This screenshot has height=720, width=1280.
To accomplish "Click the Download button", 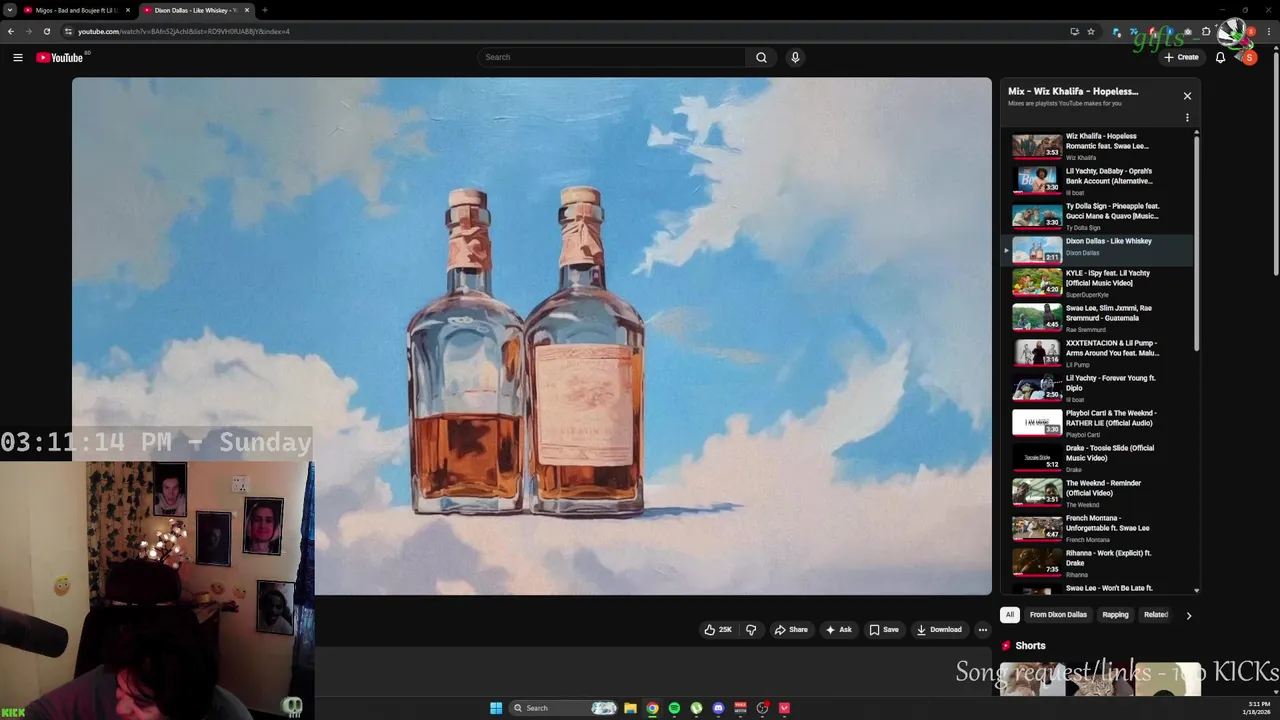I will [939, 630].
